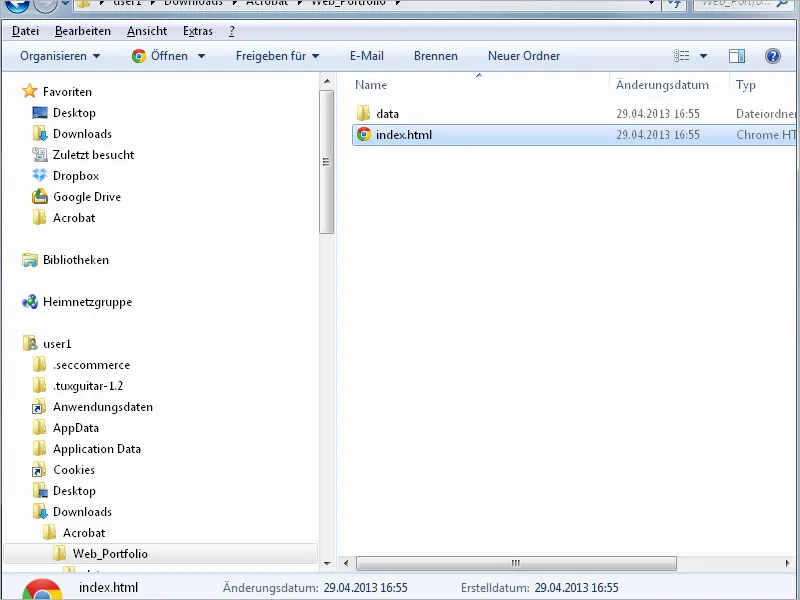Image resolution: width=800 pixels, height=600 pixels.
Task: Click the view mode icon
Action: click(x=682, y=56)
